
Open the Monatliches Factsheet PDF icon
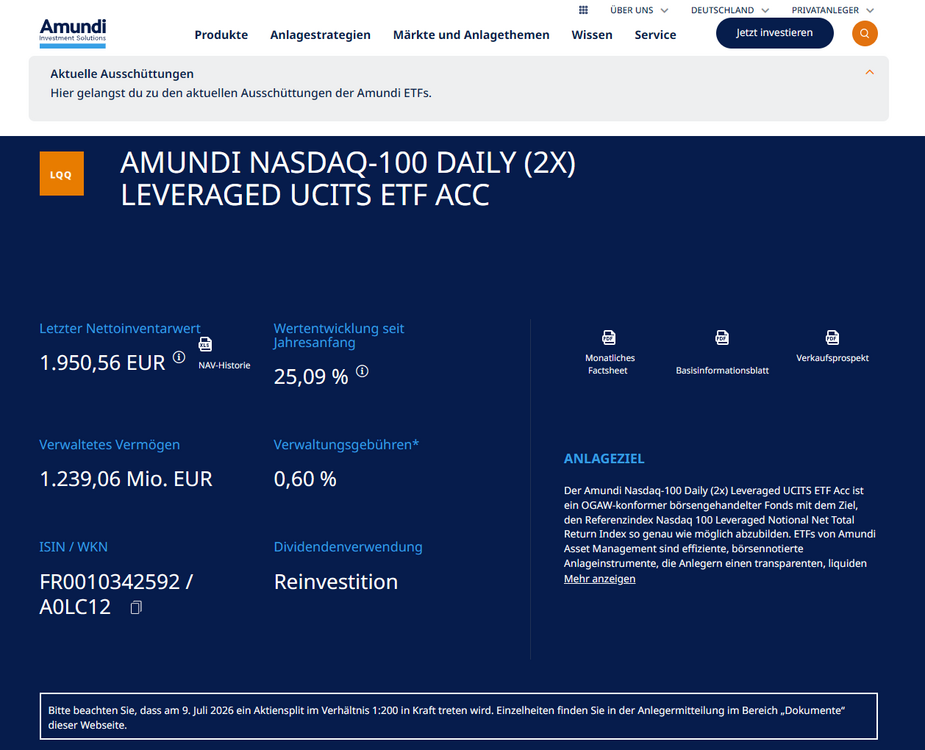609,338
